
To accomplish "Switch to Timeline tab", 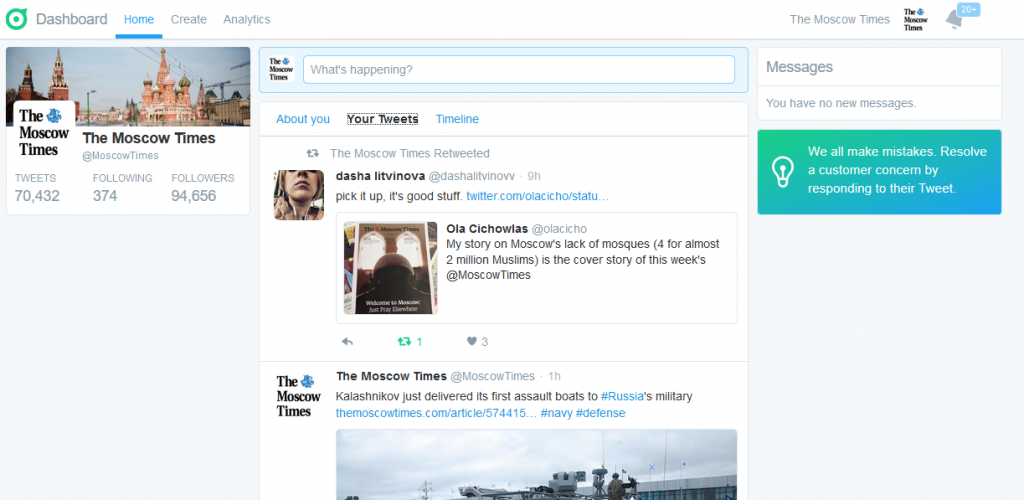I will pyautogui.click(x=457, y=119).
